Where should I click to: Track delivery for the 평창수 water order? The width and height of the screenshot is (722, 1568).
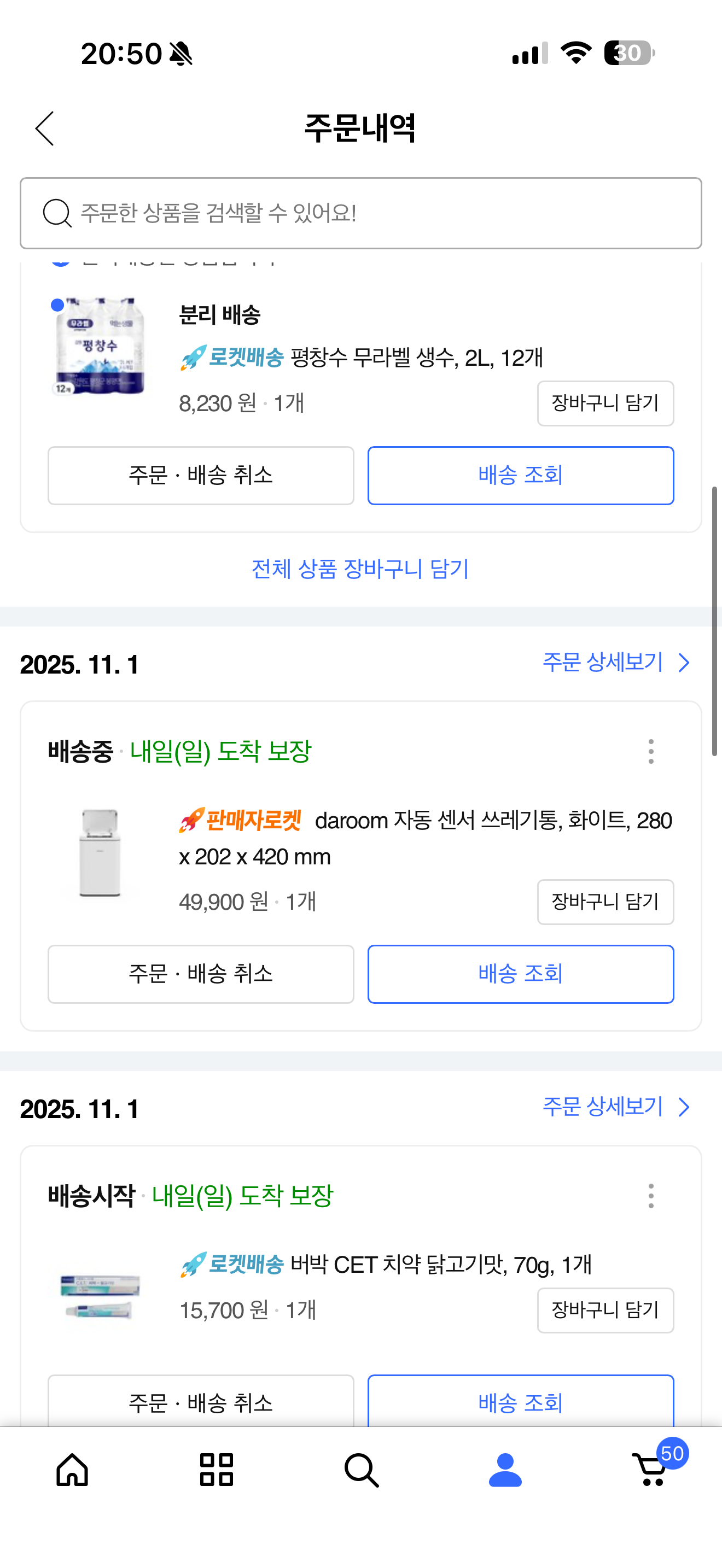point(521,476)
